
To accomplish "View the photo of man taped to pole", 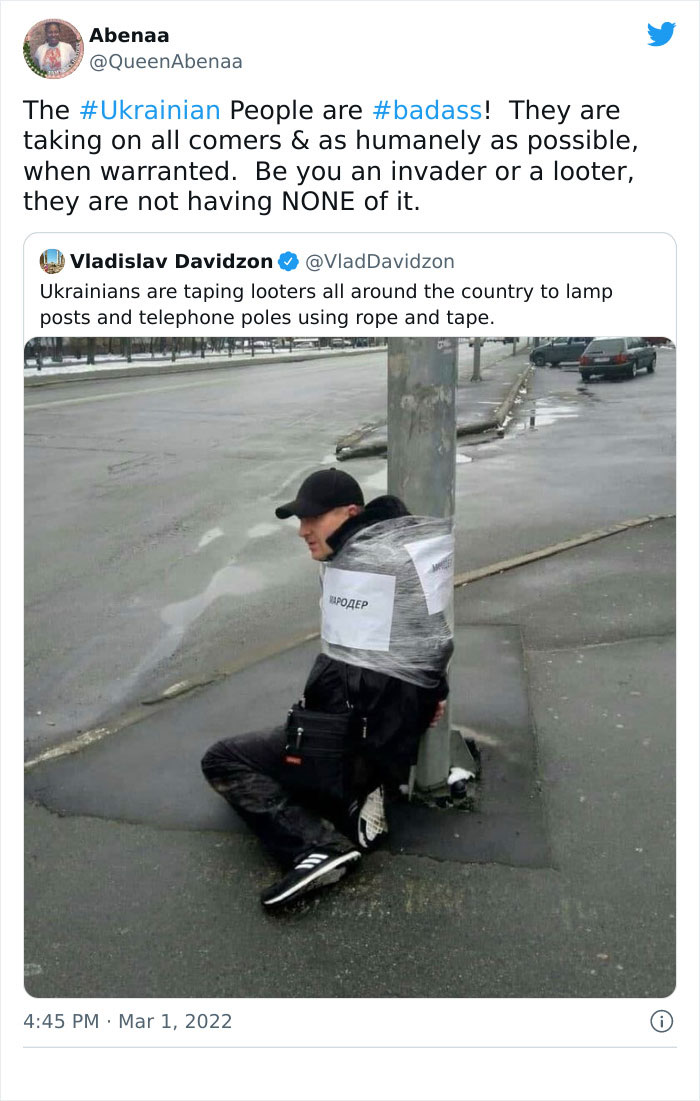I will (x=350, y=667).
